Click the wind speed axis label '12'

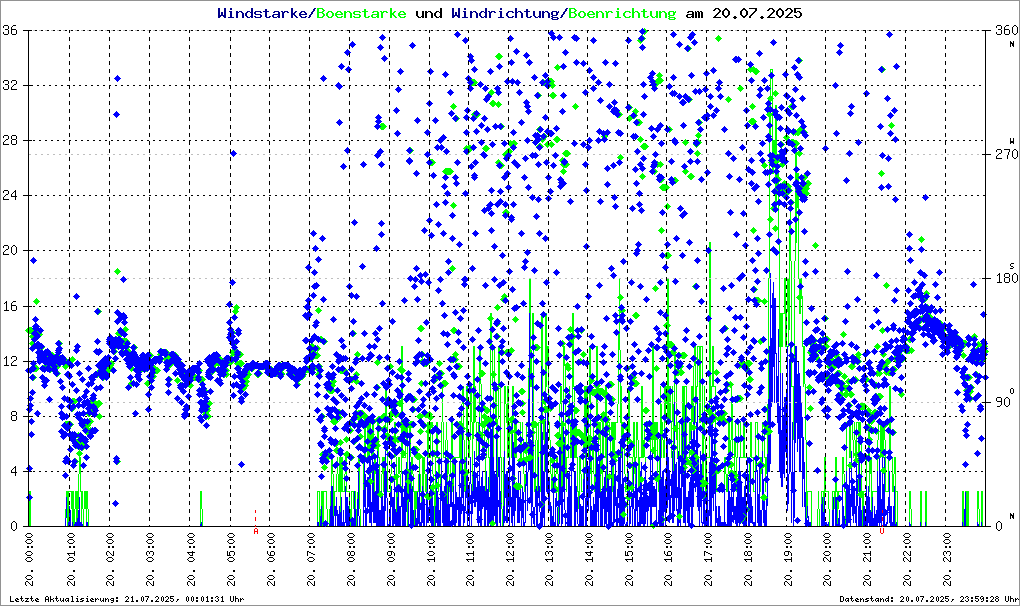point(10,361)
